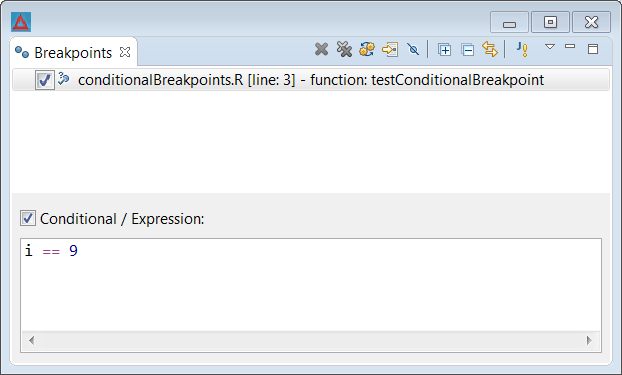Viewport: 622px width, 375px height.
Task: Collapse all breakpoints with minus icon
Action: 468,50
